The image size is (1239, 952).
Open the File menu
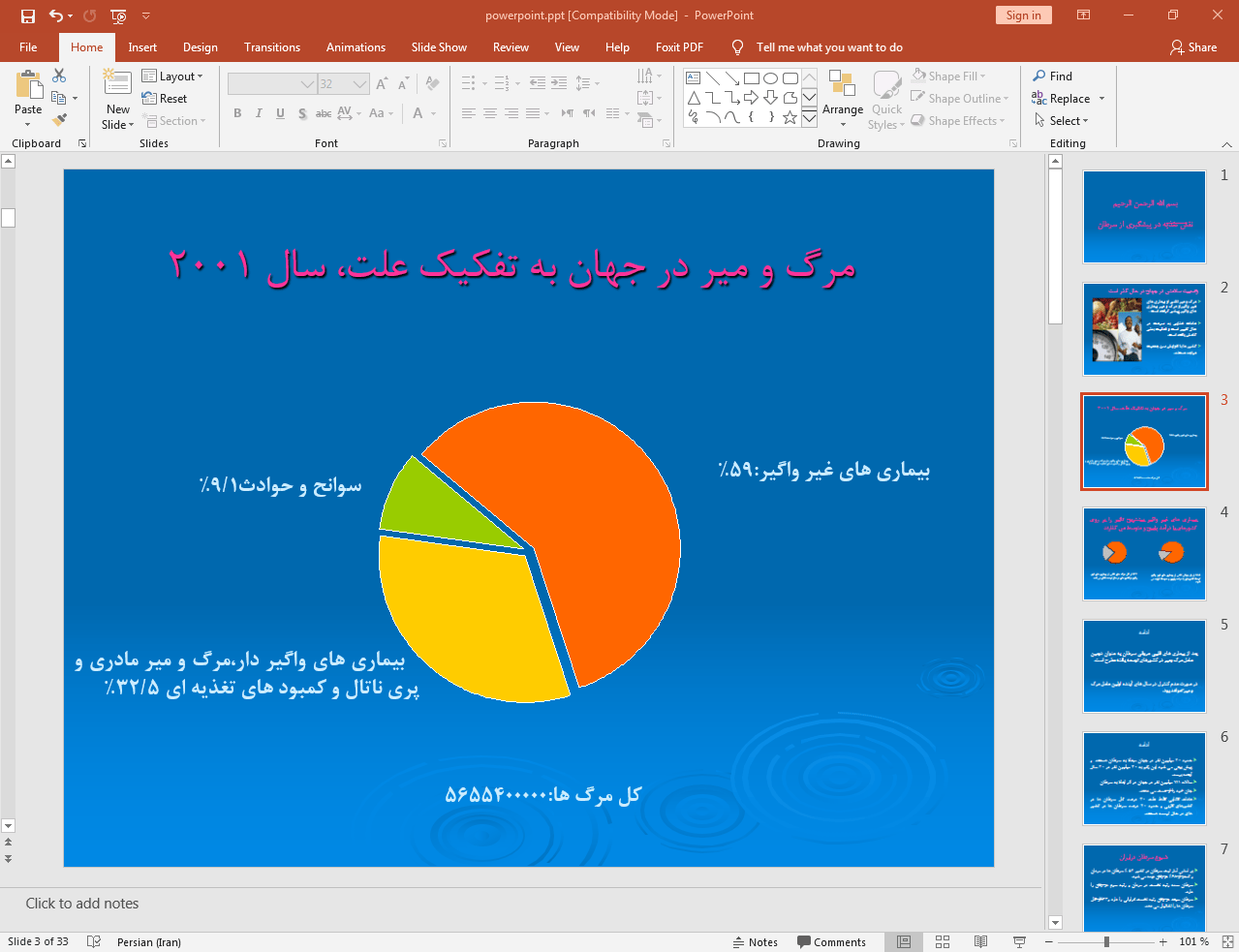pos(28,47)
